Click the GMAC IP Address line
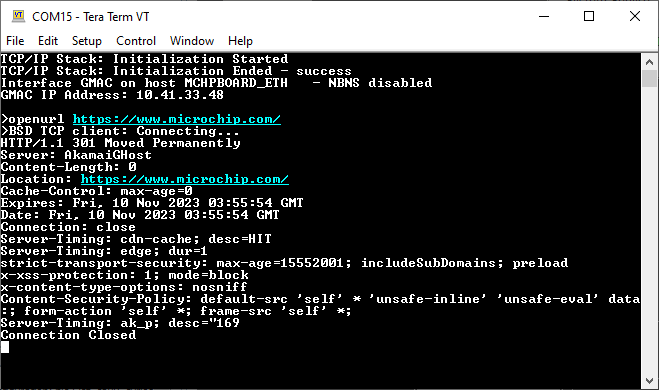This screenshot has height=390, width=659. [112, 95]
